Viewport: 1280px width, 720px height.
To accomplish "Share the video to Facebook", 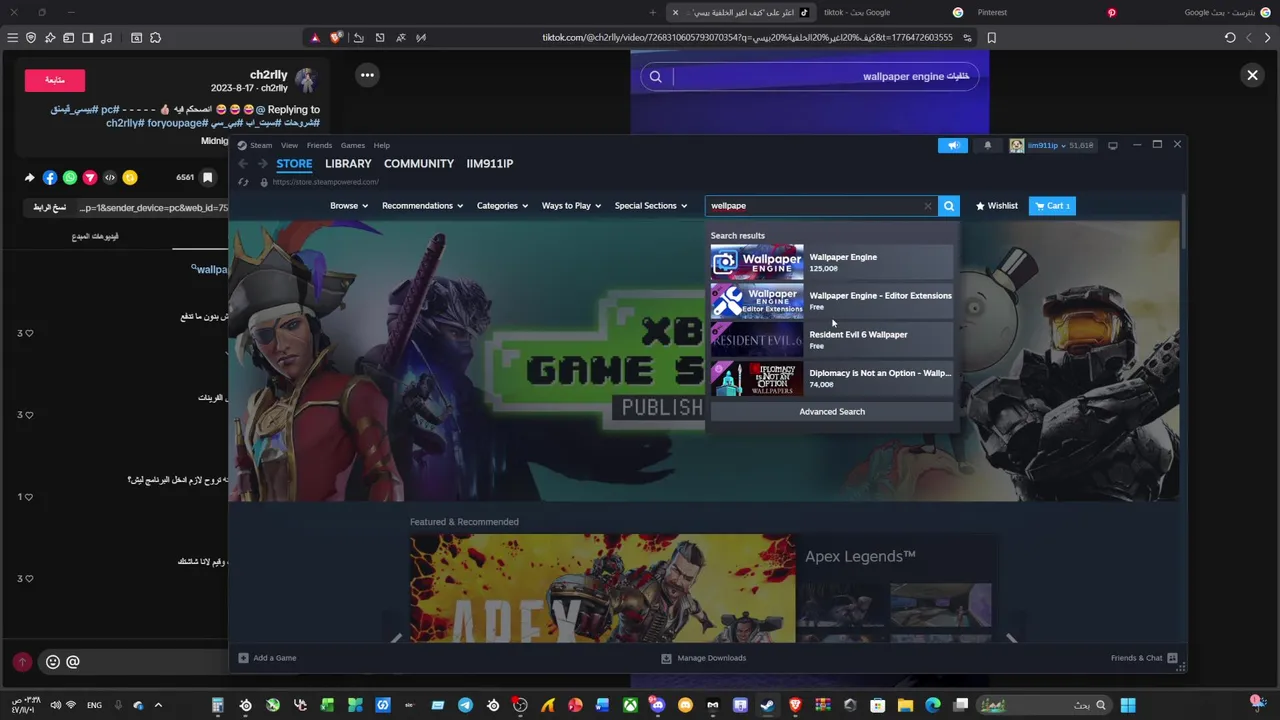I will (50, 178).
